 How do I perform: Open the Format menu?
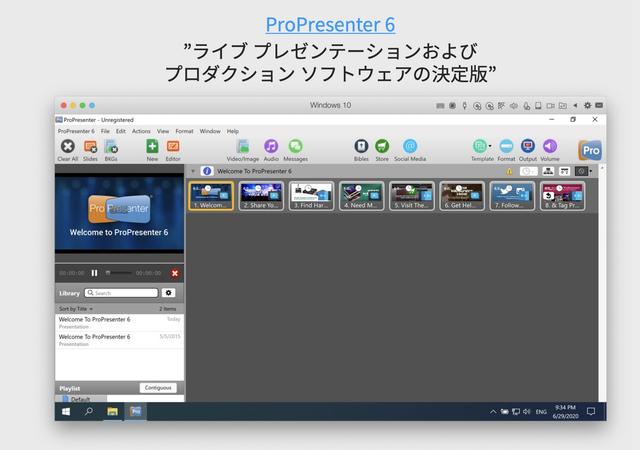(x=184, y=131)
